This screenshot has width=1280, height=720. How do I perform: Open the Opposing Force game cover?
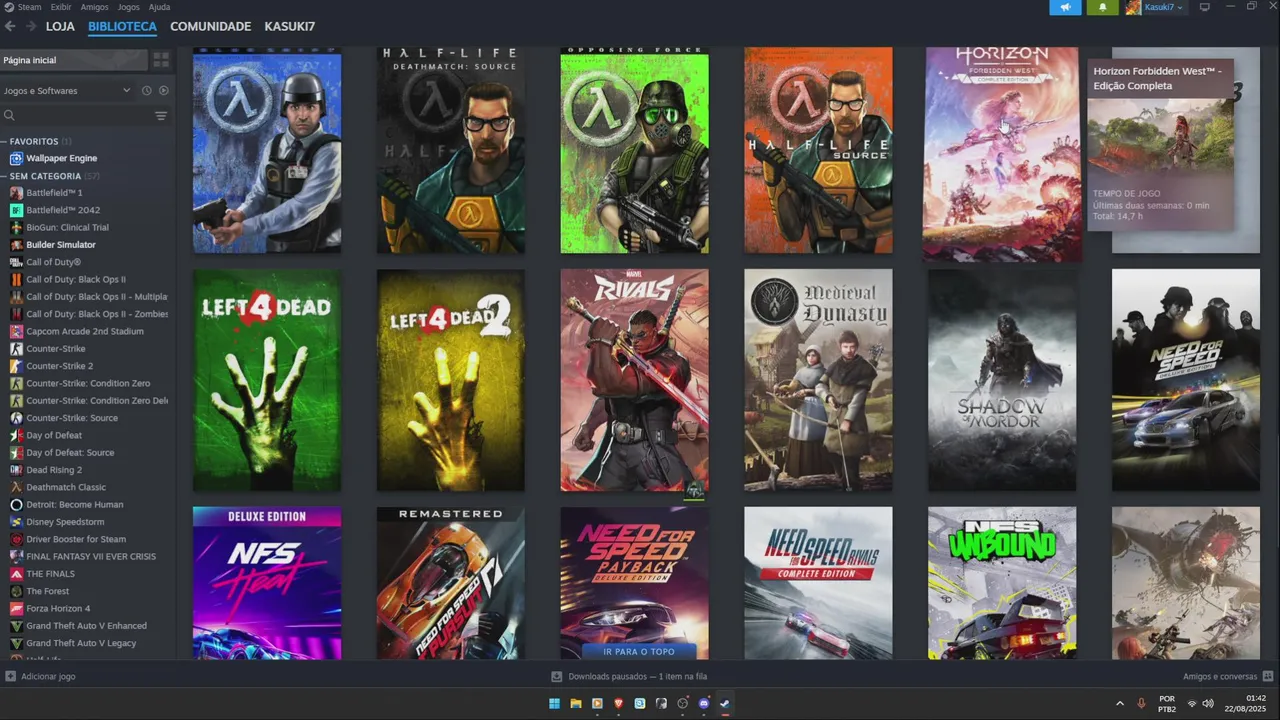coord(634,150)
